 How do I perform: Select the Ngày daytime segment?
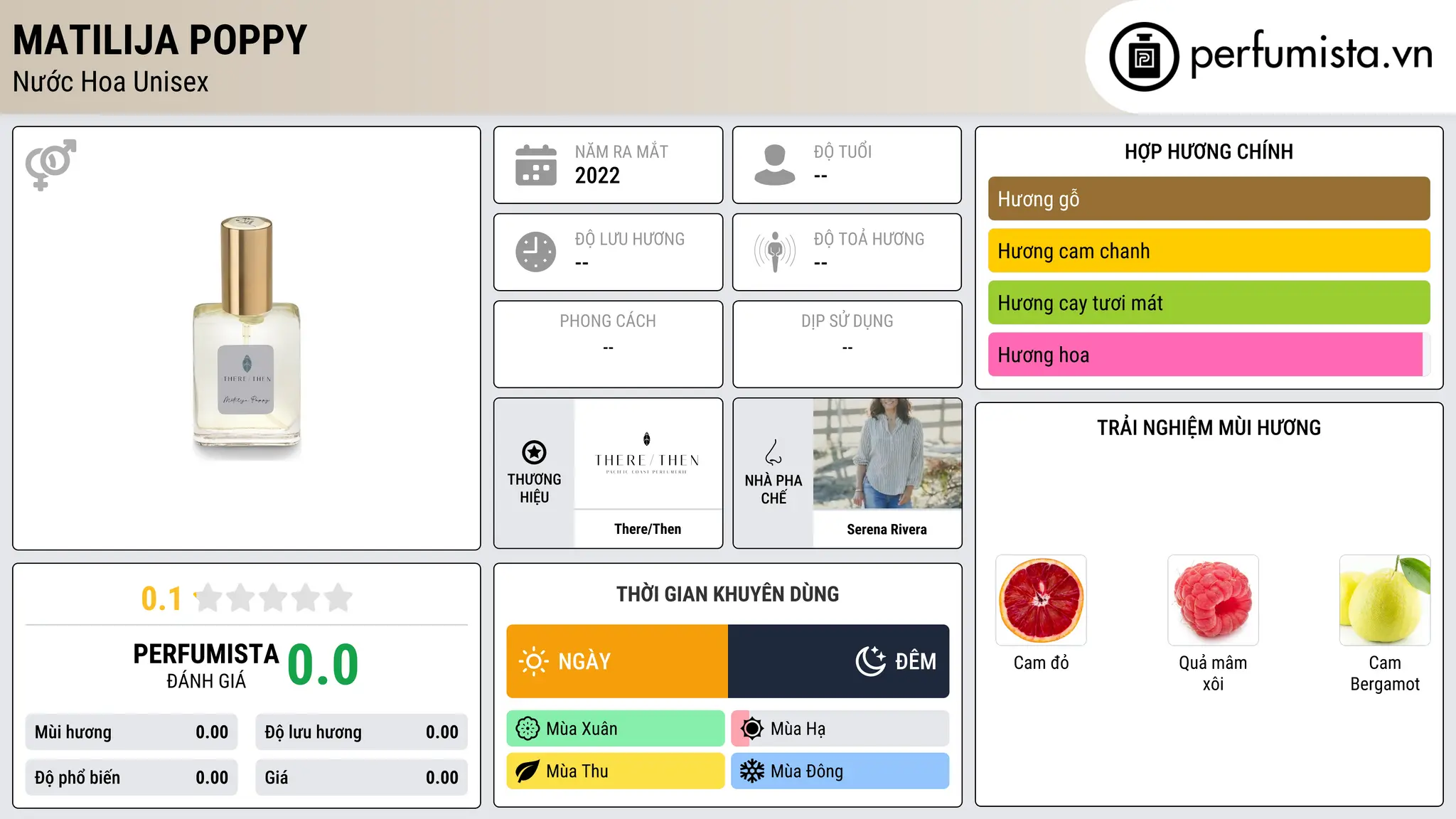(x=617, y=661)
